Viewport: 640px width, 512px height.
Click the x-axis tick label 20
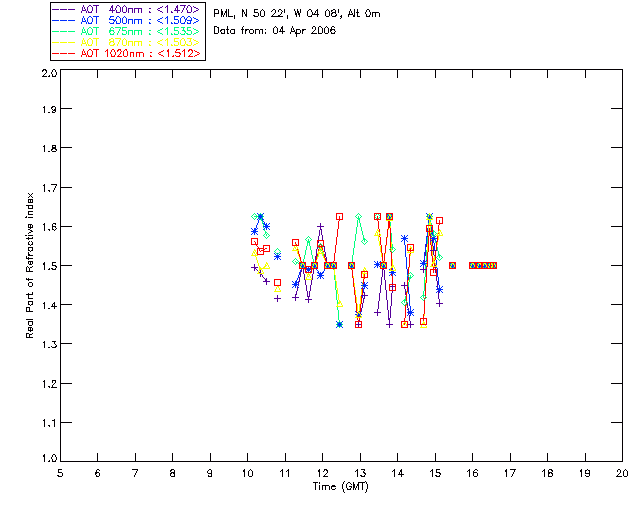pos(622,473)
